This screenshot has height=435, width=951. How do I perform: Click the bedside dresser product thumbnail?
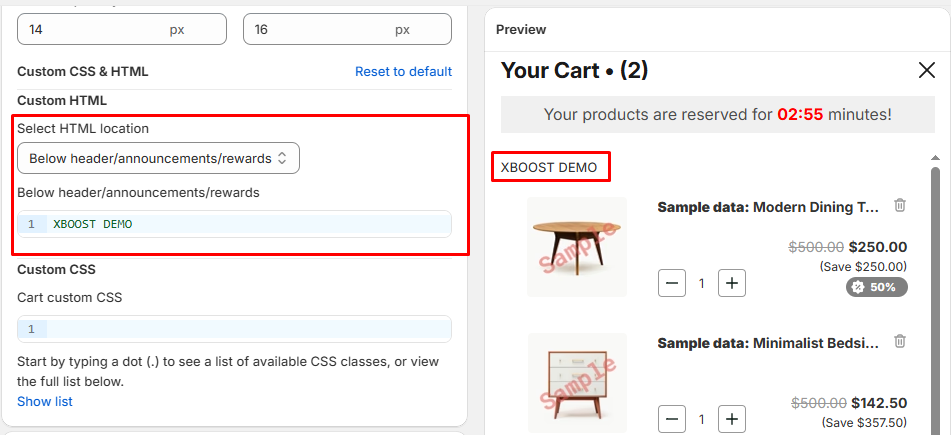pyautogui.click(x=576, y=382)
